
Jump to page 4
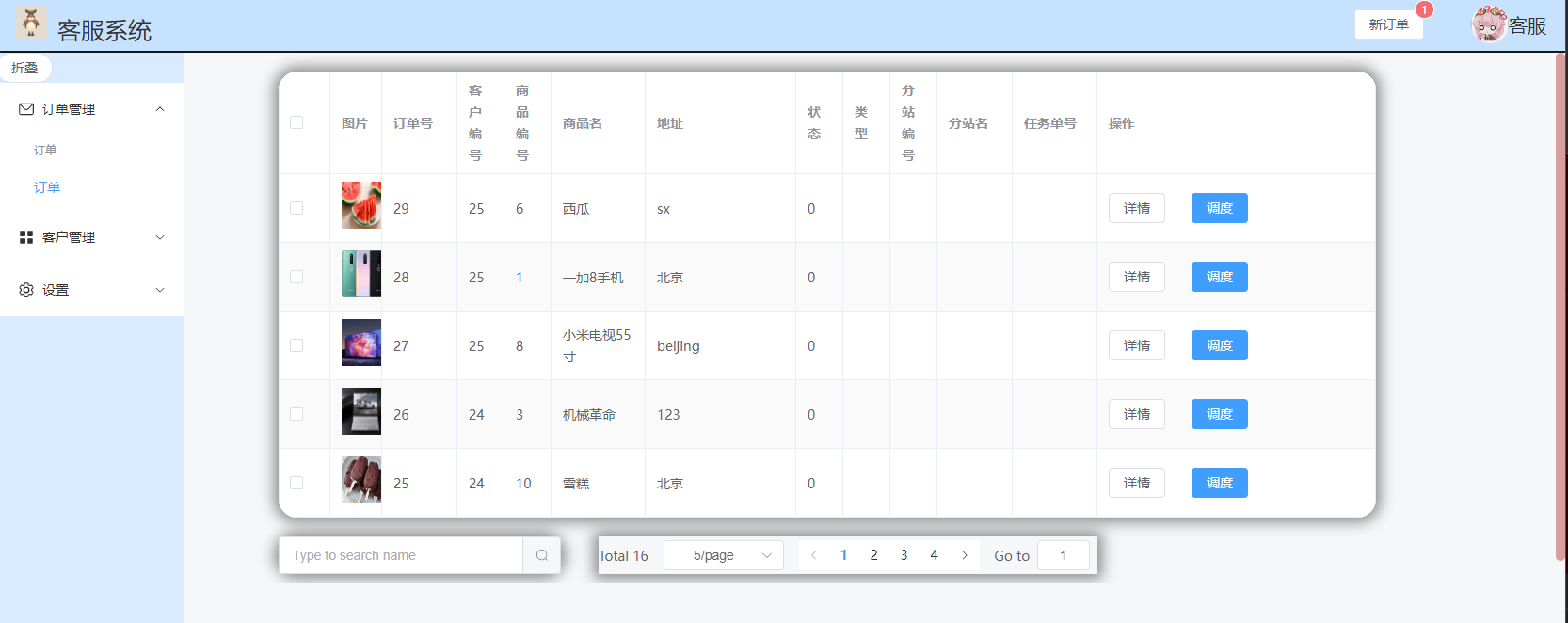pyautogui.click(x=935, y=555)
